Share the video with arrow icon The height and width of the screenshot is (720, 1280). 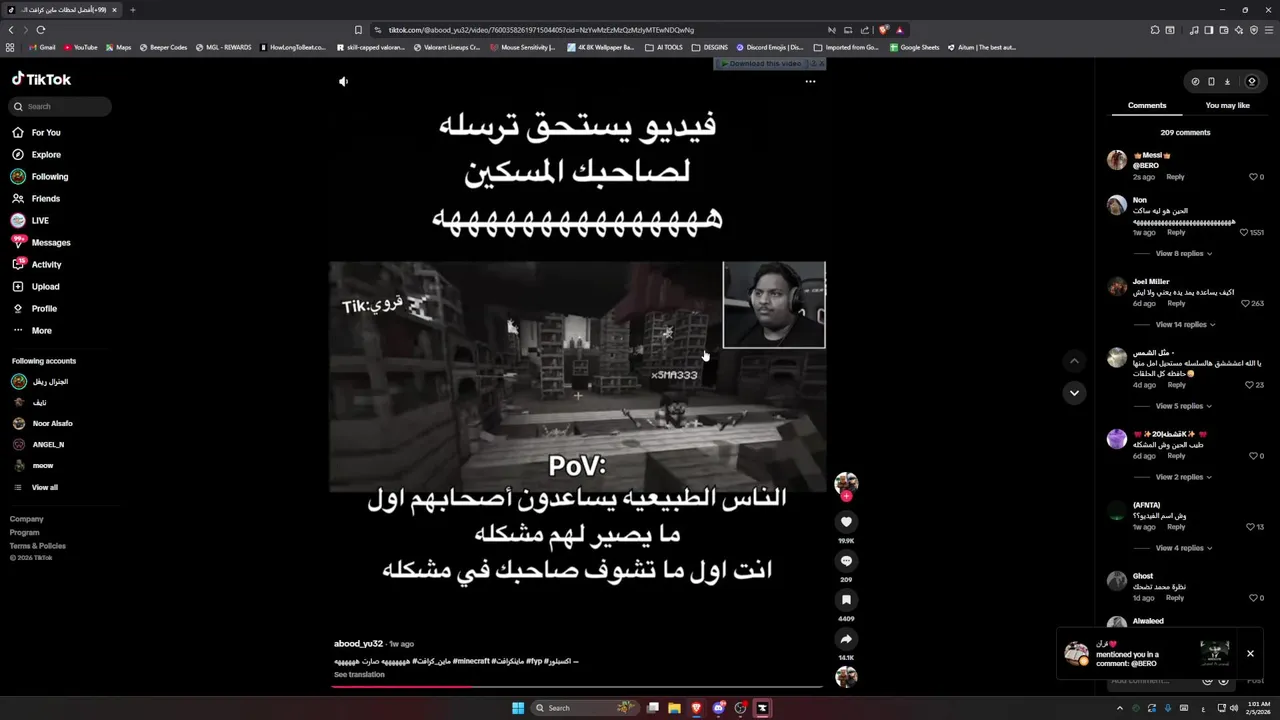coord(846,639)
